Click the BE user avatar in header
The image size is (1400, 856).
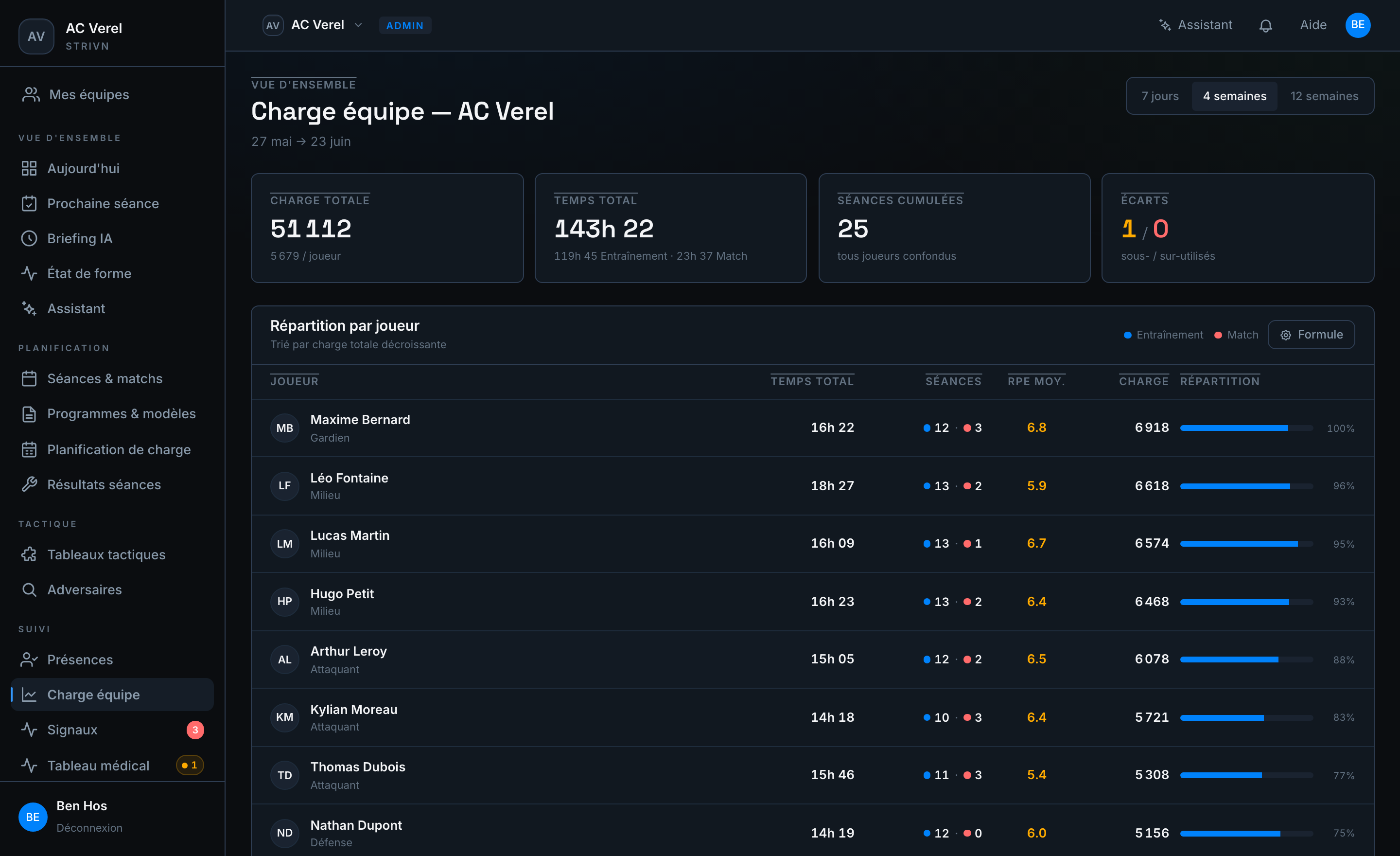pyautogui.click(x=1358, y=25)
